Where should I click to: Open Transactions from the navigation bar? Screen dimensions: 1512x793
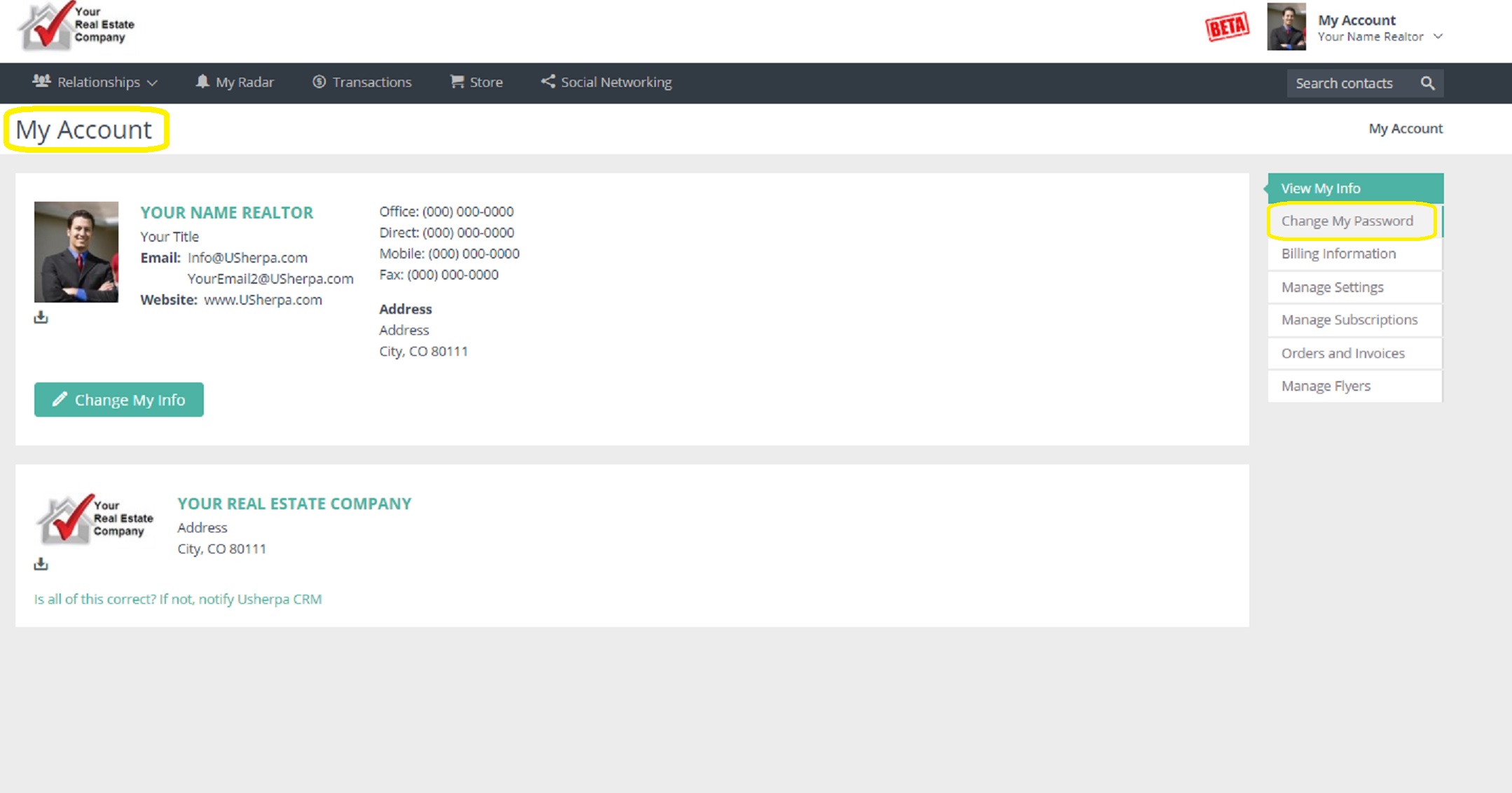pyautogui.click(x=362, y=82)
